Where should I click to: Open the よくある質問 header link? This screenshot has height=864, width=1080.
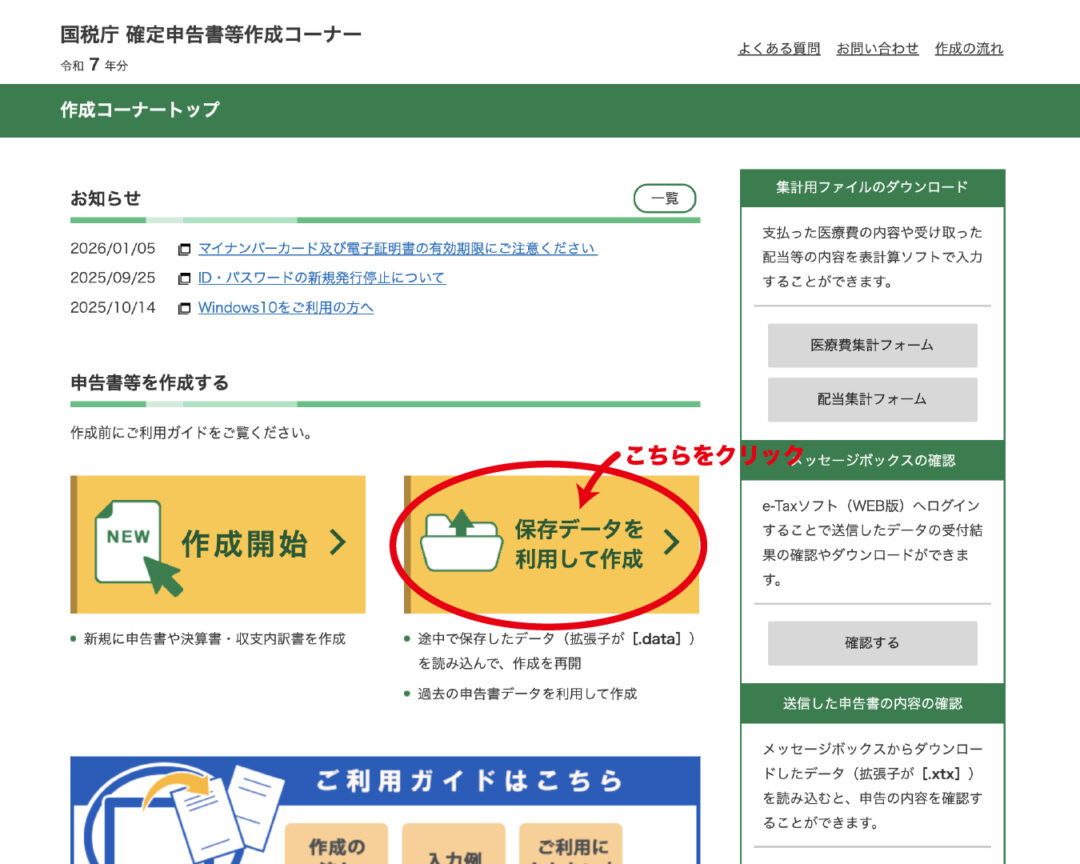tap(778, 48)
